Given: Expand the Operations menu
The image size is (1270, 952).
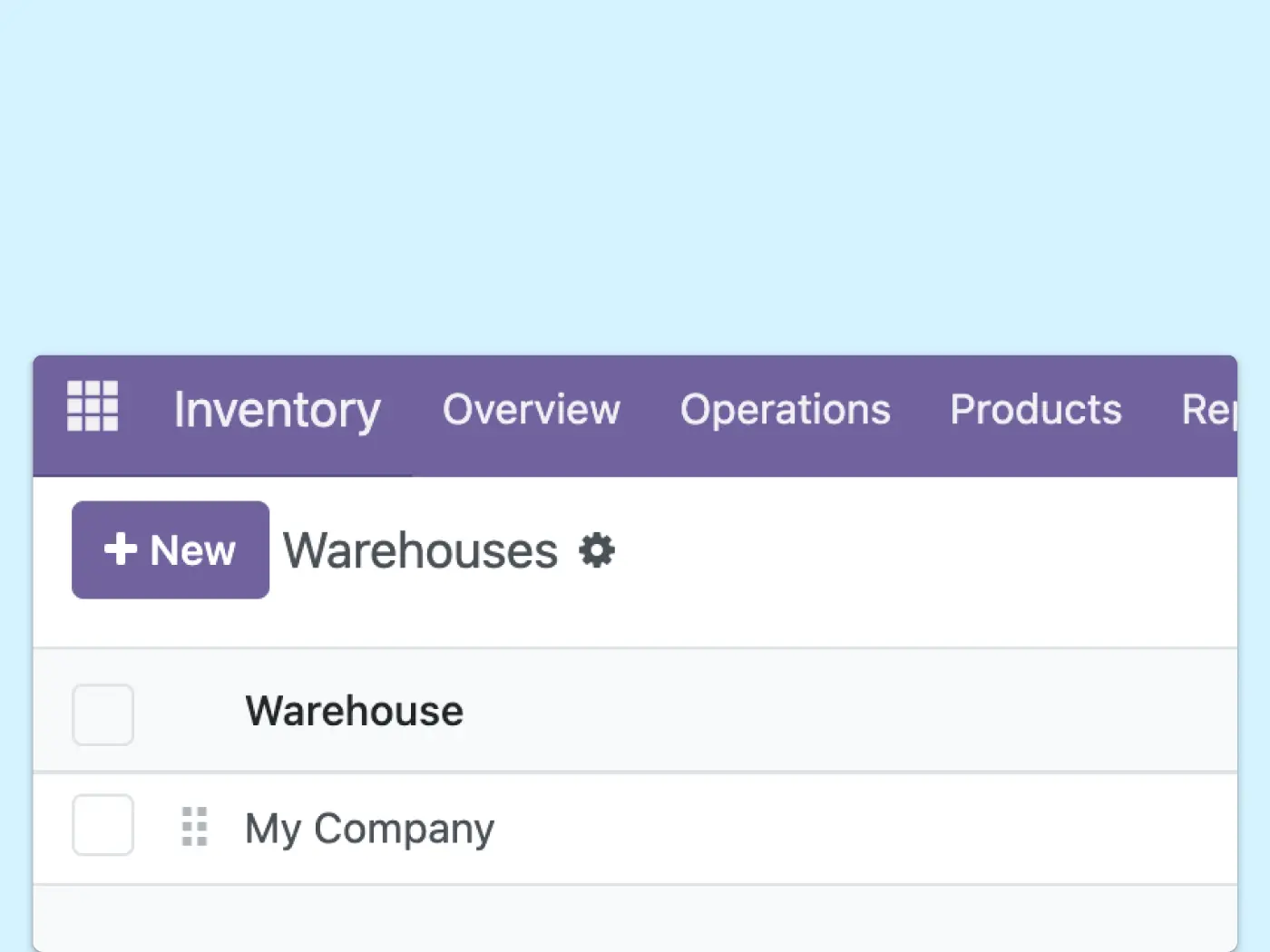Looking at the screenshot, I should pos(785,410).
